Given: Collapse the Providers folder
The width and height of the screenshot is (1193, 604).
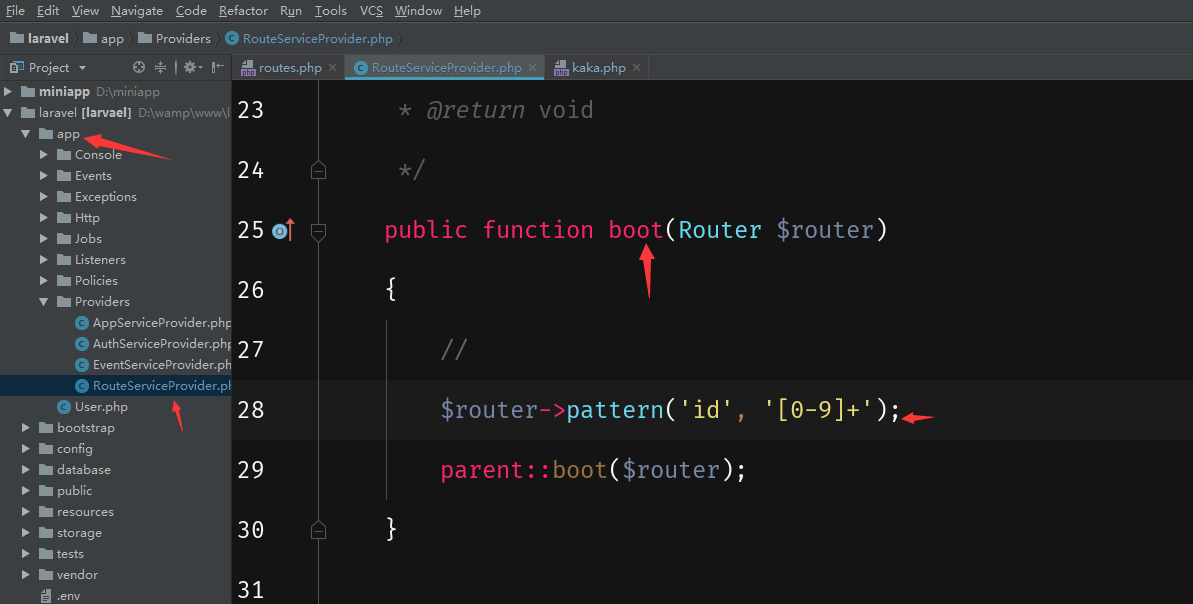Looking at the screenshot, I should pyautogui.click(x=44, y=302).
